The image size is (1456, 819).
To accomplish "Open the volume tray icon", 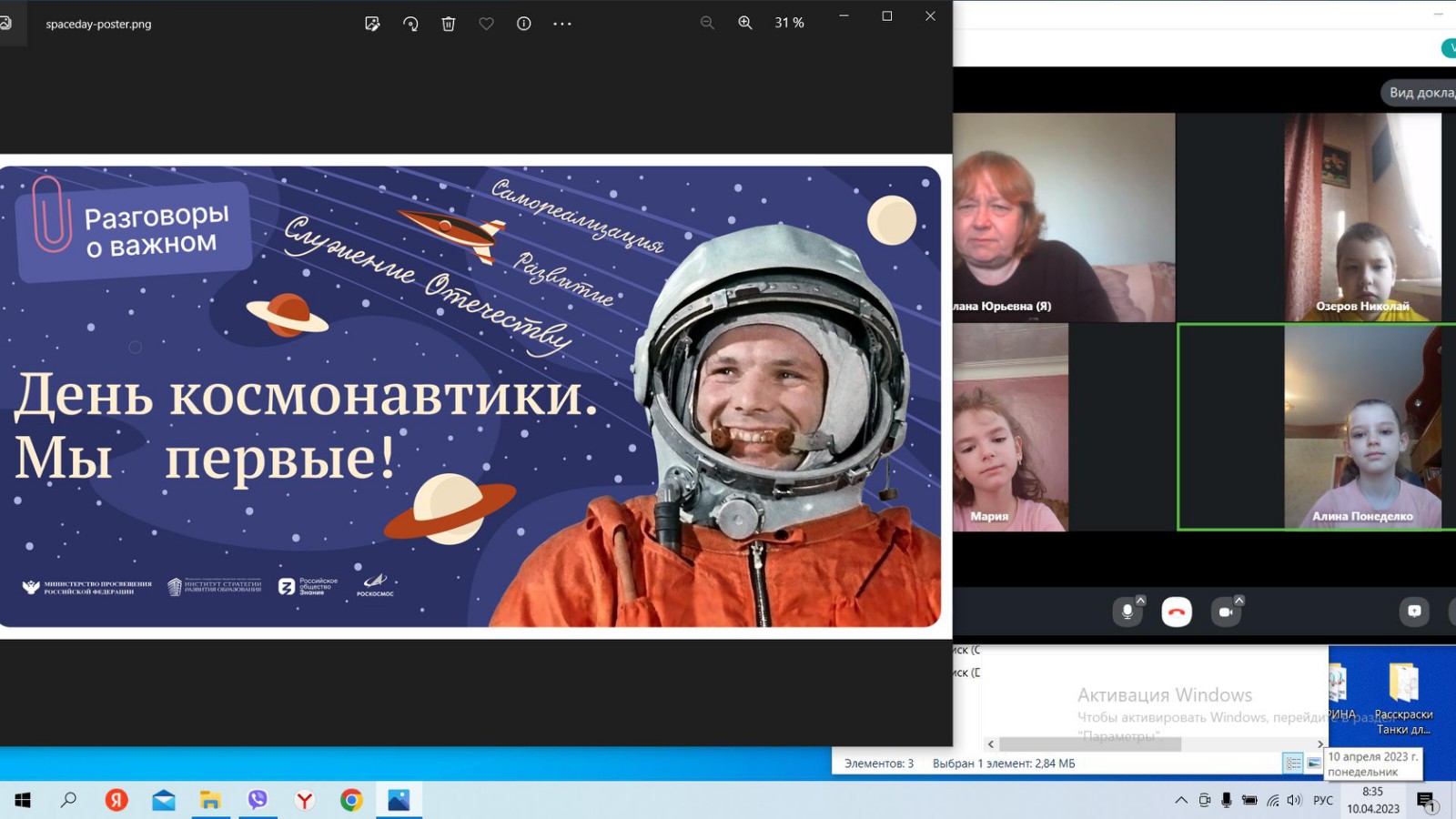I will [1294, 800].
